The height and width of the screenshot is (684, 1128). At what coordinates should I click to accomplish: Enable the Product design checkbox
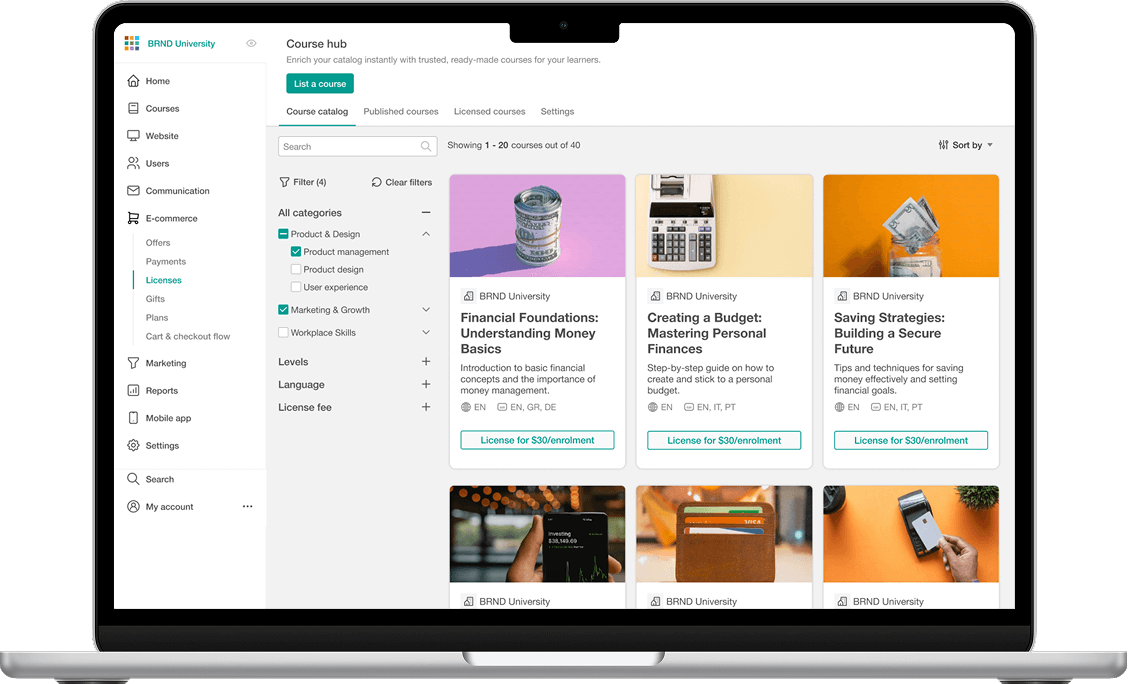pyautogui.click(x=297, y=269)
